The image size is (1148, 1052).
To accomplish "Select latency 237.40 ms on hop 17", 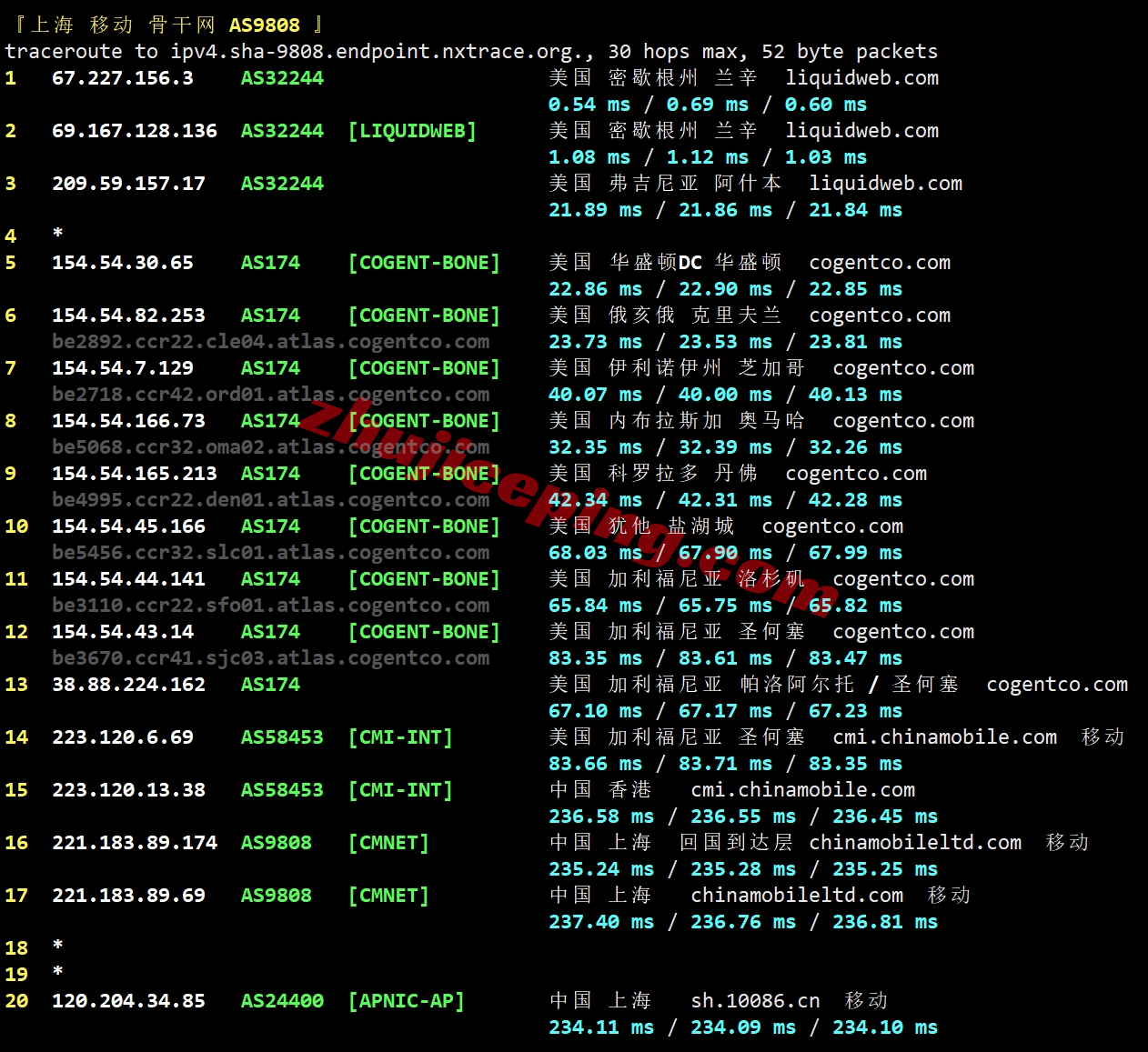I will tap(601, 922).
